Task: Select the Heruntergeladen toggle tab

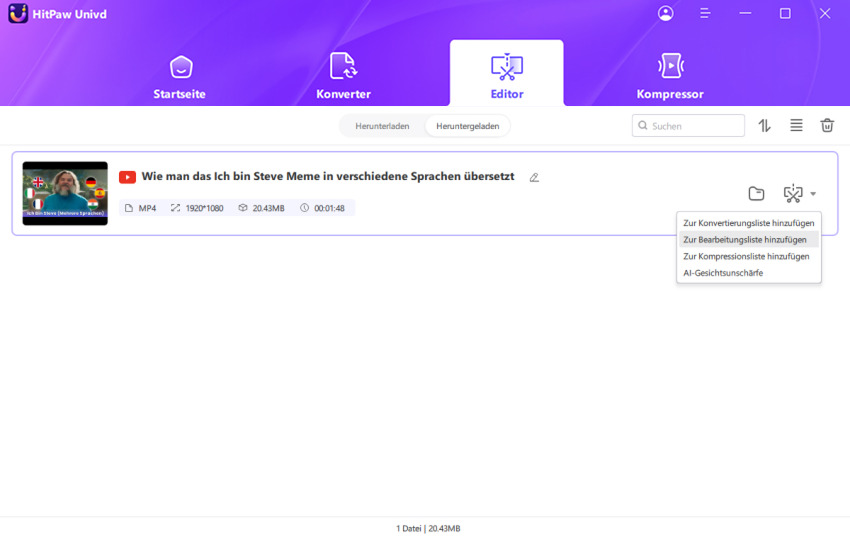Action: 467,126
